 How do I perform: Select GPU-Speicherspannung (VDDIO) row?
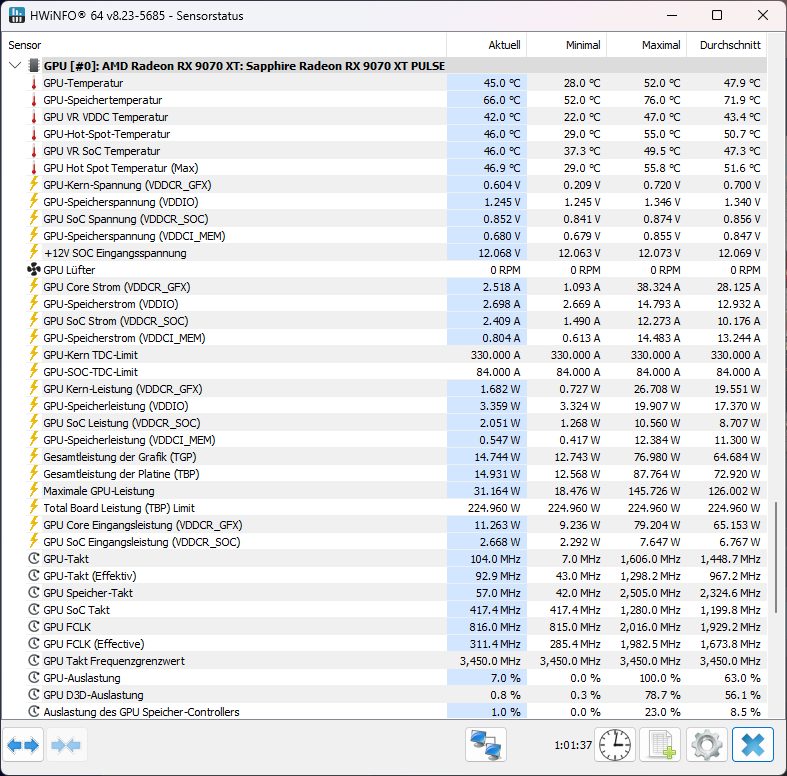click(397, 202)
